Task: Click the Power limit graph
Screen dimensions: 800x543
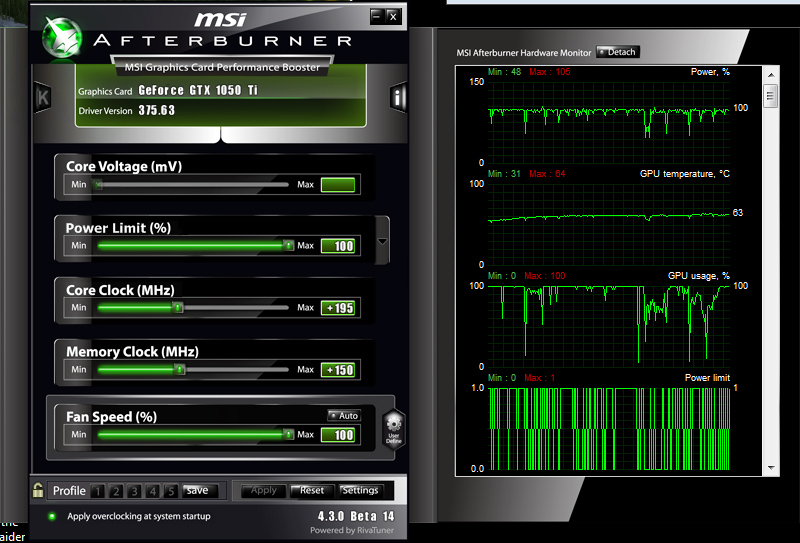Action: (609, 428)
